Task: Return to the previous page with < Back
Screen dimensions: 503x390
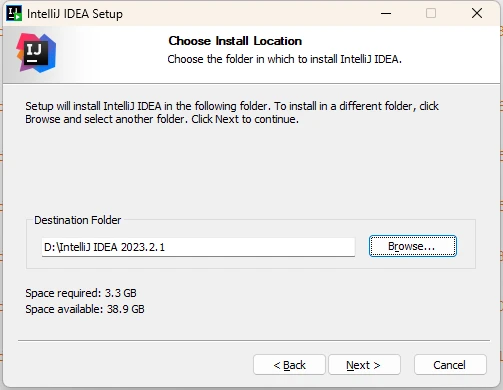Action: pos(289,365)
